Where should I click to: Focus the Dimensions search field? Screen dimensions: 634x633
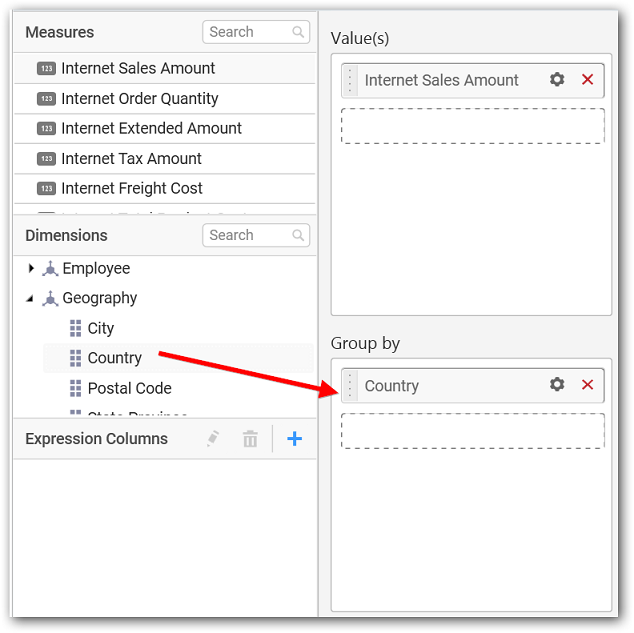pyautogui.click(x=256, y=235)
